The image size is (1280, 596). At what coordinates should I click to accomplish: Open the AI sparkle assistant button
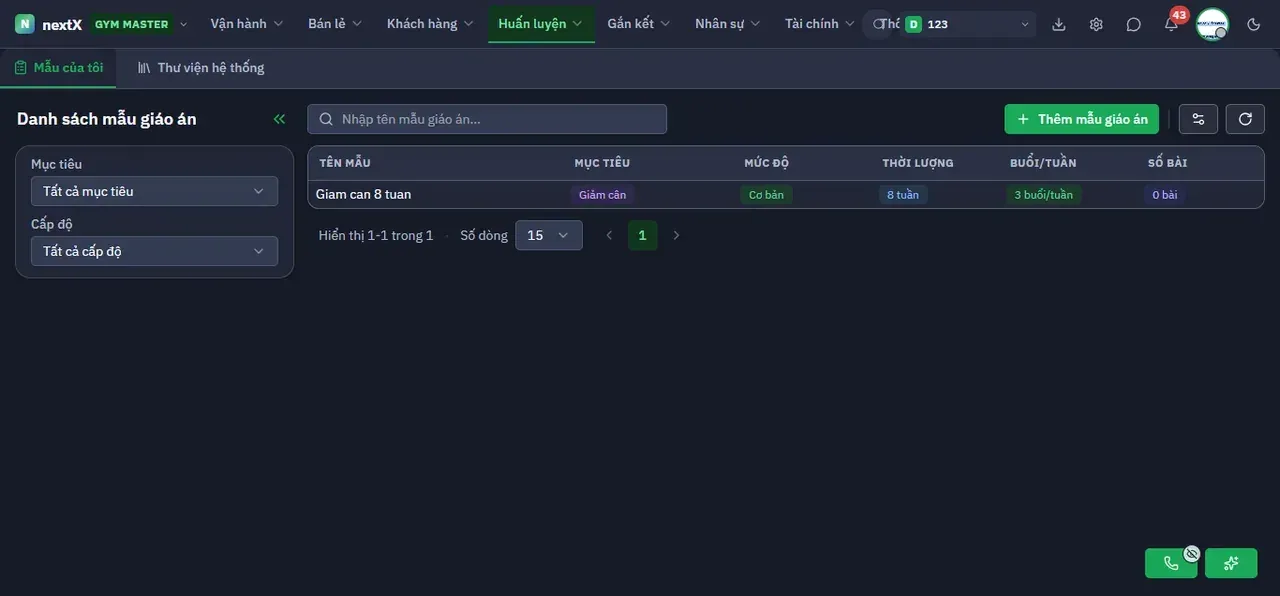click(x=1231, y=563)
